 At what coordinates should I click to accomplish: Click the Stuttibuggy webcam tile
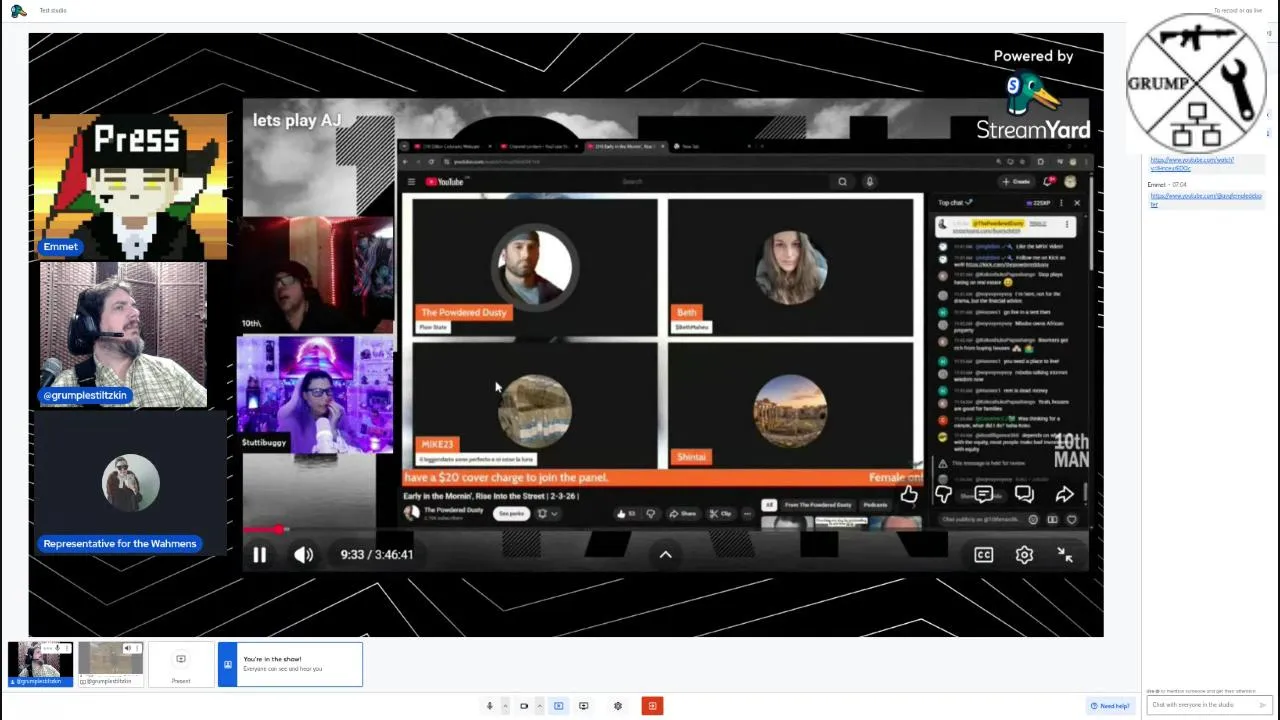[316, 395]
